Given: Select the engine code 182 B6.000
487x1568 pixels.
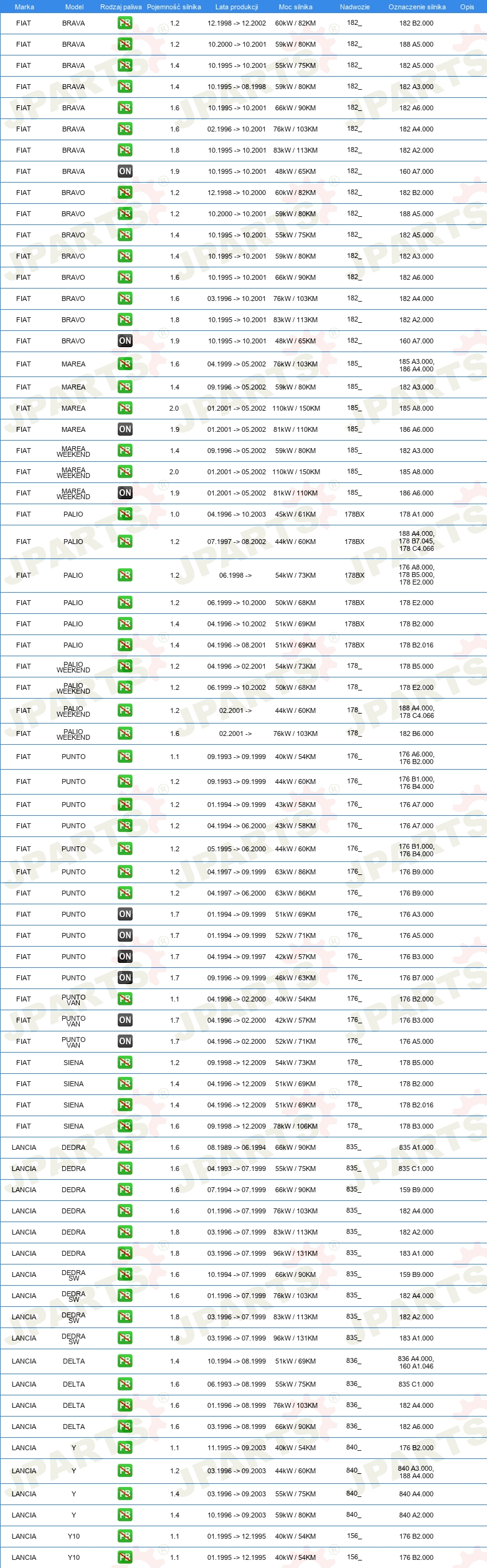Looking at the screenshot, I should click(416, 734).
